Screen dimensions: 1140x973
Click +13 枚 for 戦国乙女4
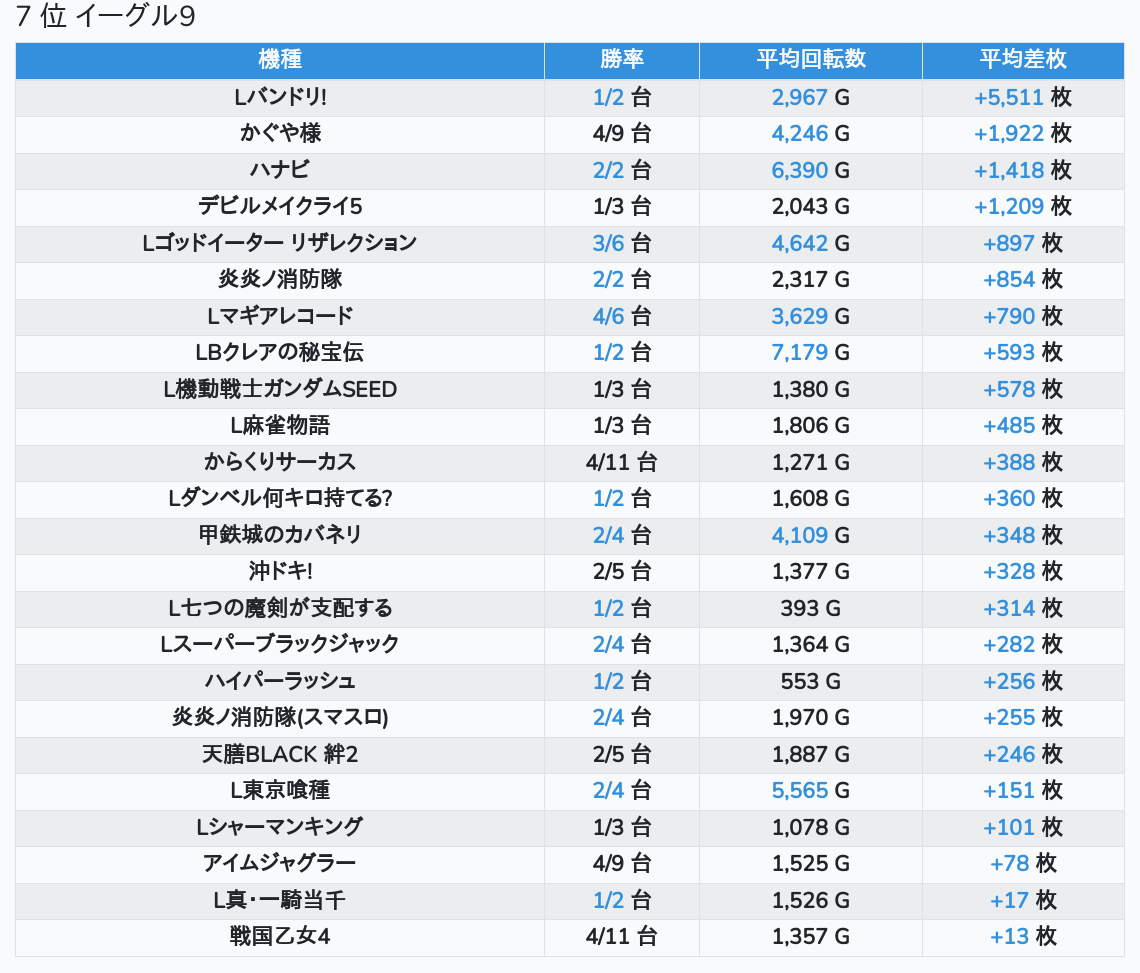coord(1023,937)
